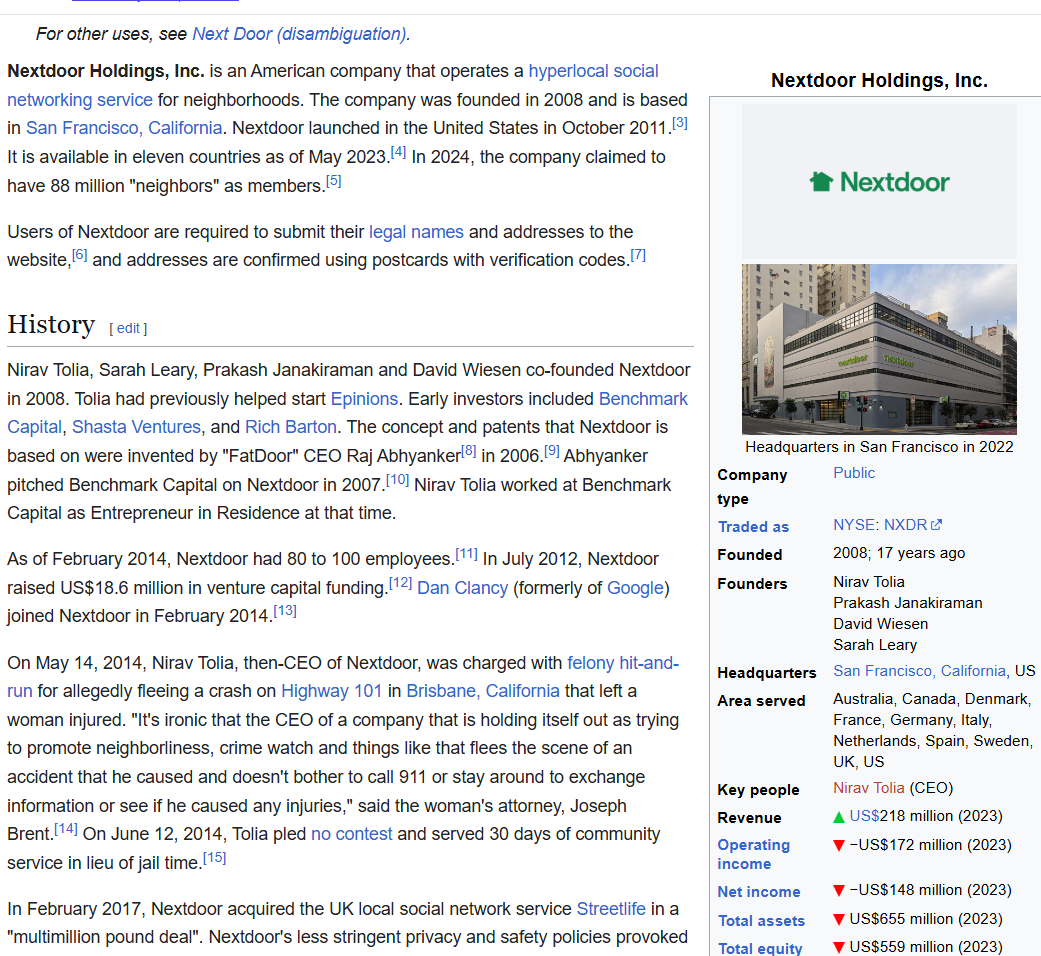1041x956 pixels.
Task: Click the History section heading
Action: point(51,325)
